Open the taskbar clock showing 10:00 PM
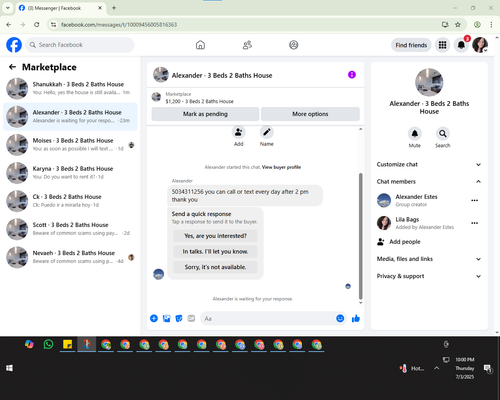Viewport: 500px width, 400px height. (x=465, y=368)
